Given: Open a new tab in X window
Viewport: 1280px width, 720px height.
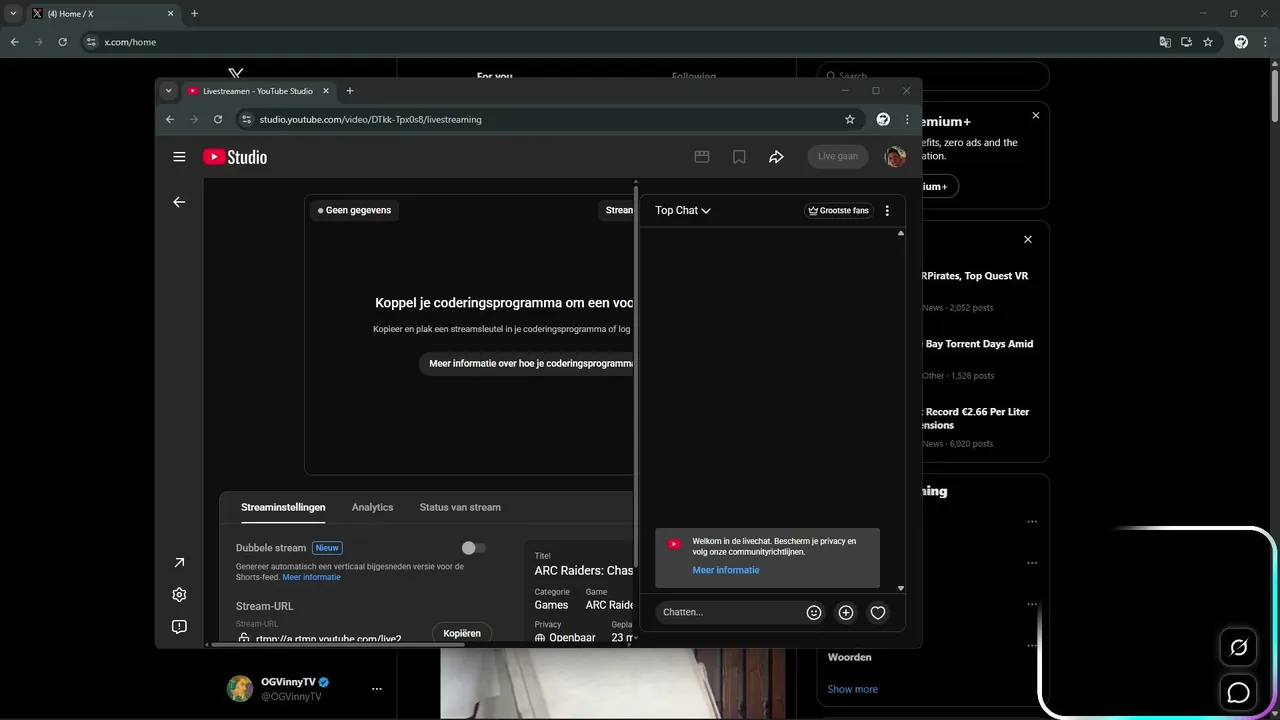Looking at the screenshot, I should click(194, 14).
